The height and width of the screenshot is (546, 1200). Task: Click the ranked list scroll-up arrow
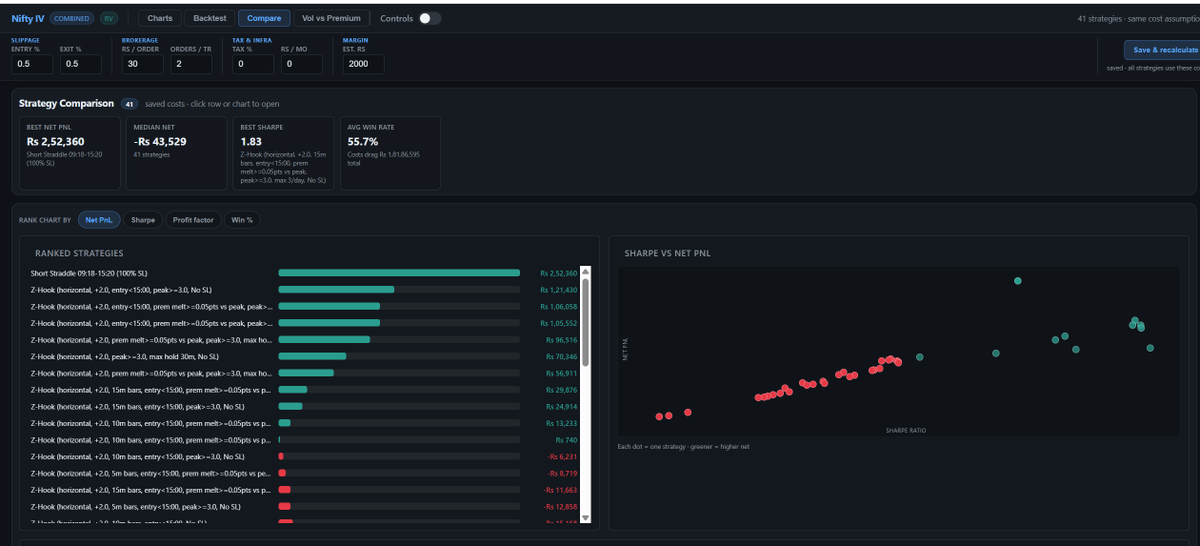coord(586,271)
